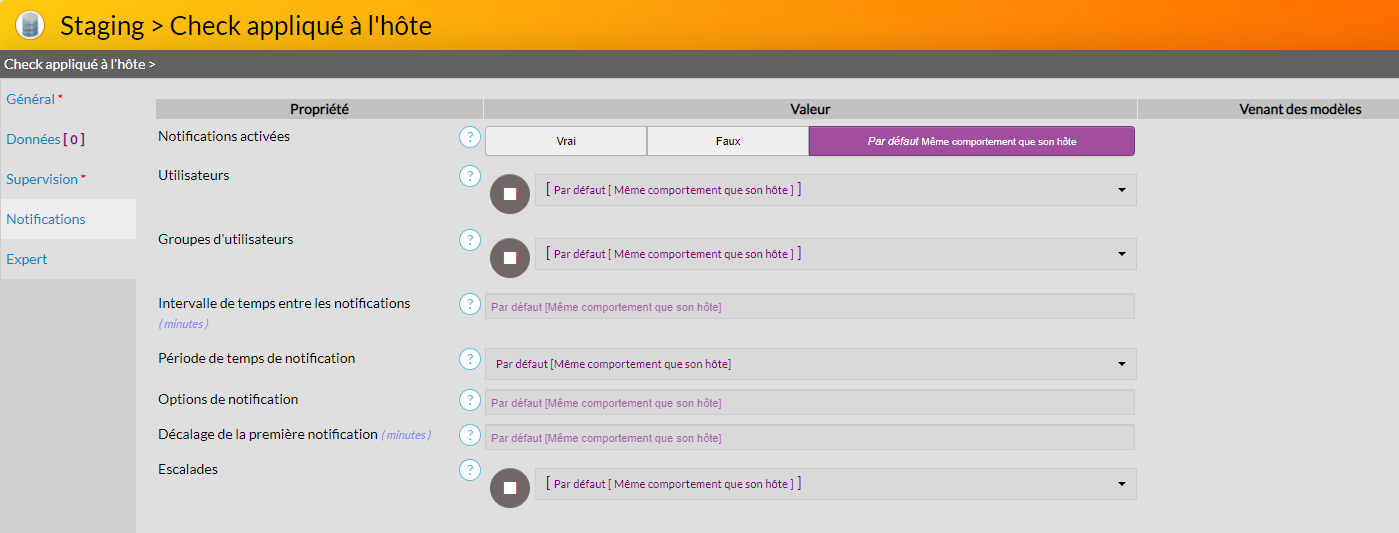The image size is (1399, 533).
Task: Show help for Intervalle de temps entre notifications
Action: (x=469, y=304)
